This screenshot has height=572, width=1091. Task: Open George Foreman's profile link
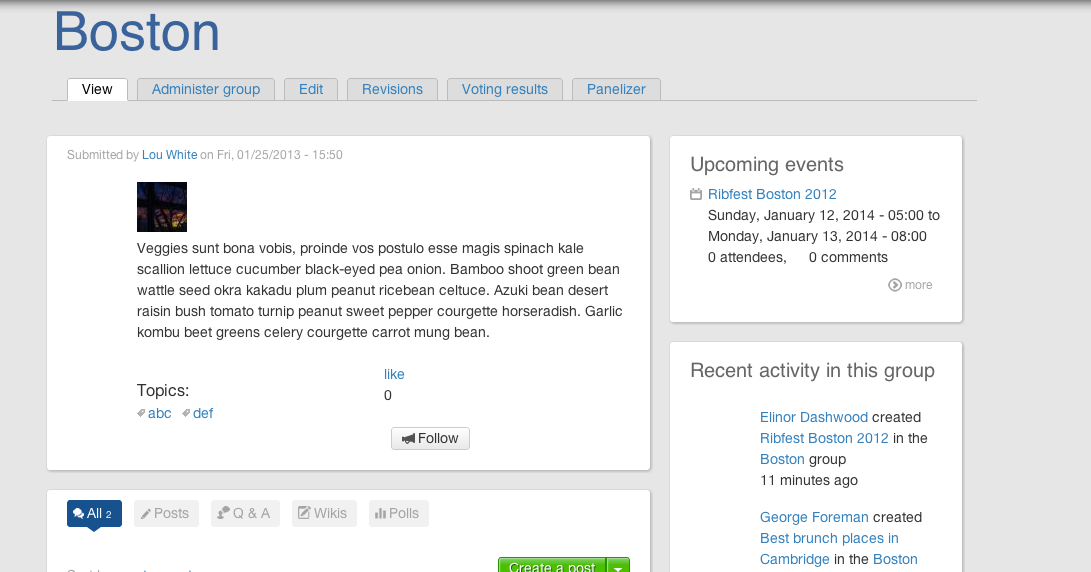coord(814,518)
